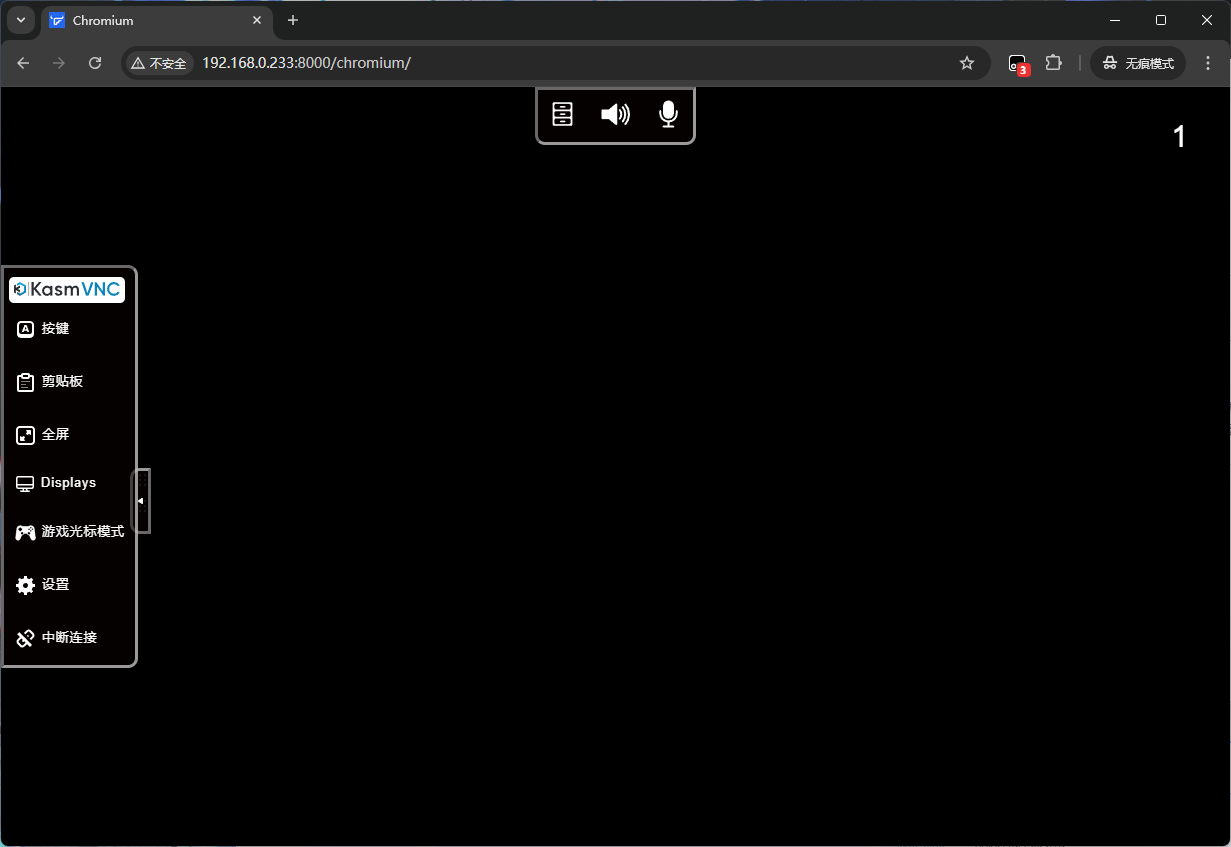
Task: Toggle the microphone icon
Action: pos(668,115)
